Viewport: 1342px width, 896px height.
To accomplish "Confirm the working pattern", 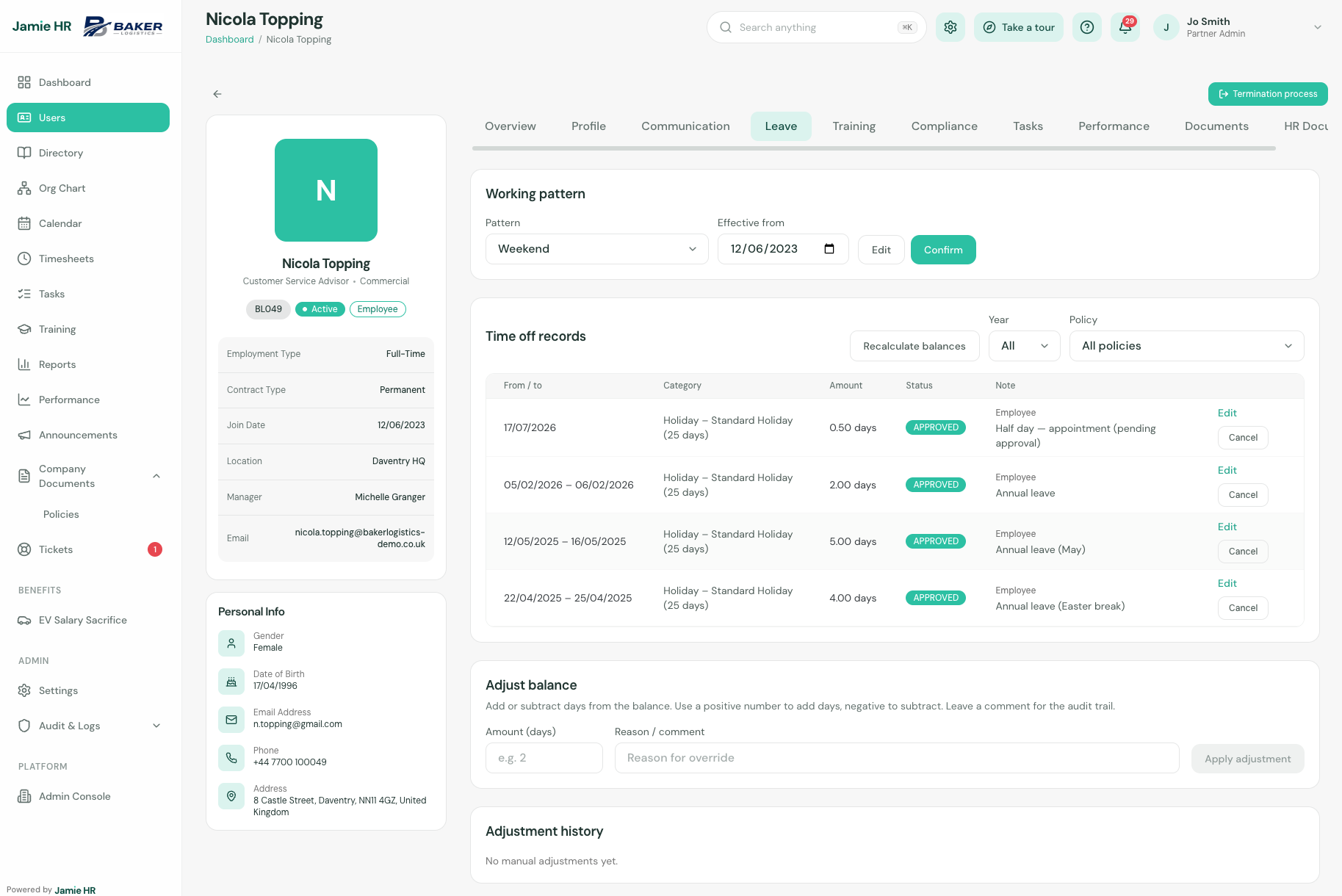I will 943,250.
